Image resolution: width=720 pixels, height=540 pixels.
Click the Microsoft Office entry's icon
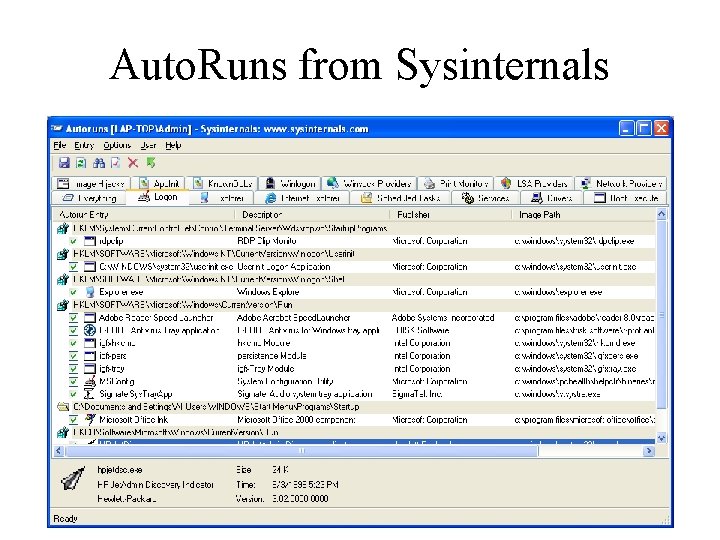90,419
